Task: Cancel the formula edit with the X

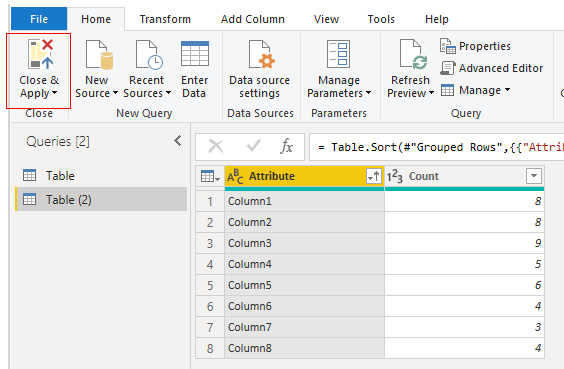Action: pos(216,146)
